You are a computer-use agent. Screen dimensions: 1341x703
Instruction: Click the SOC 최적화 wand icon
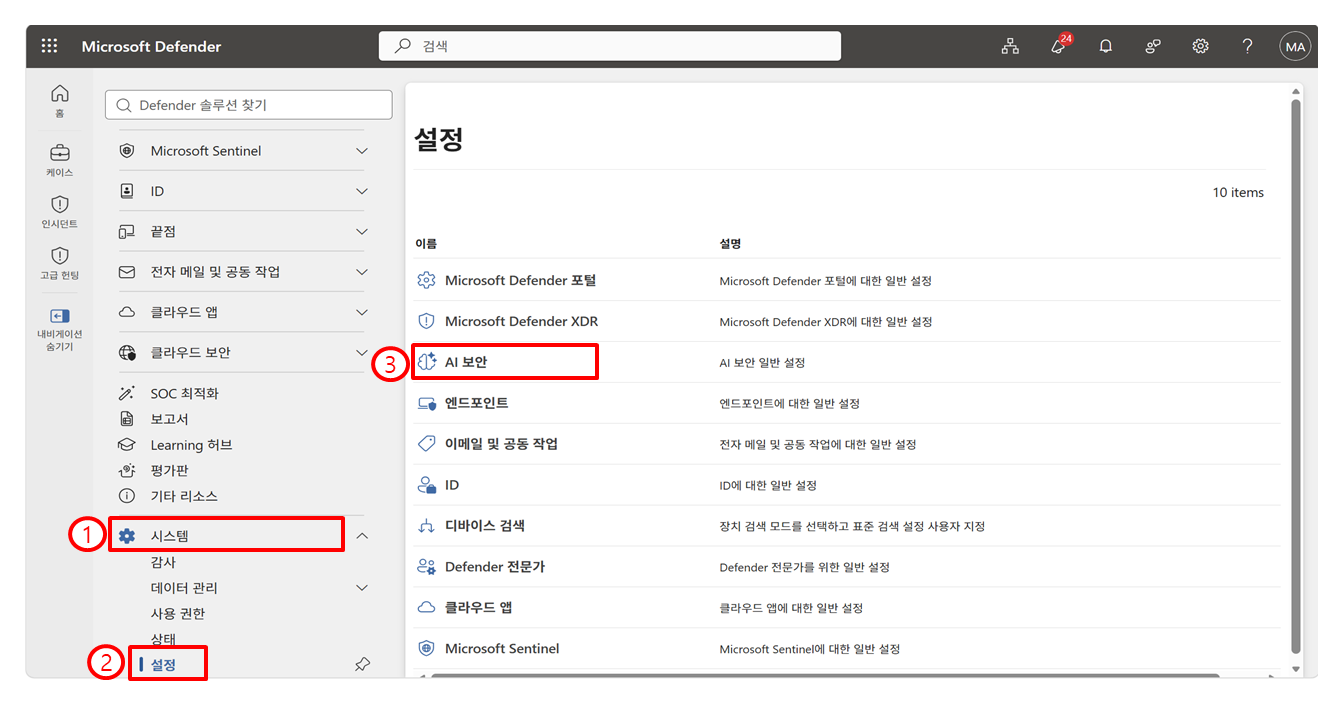pos(127,393)
